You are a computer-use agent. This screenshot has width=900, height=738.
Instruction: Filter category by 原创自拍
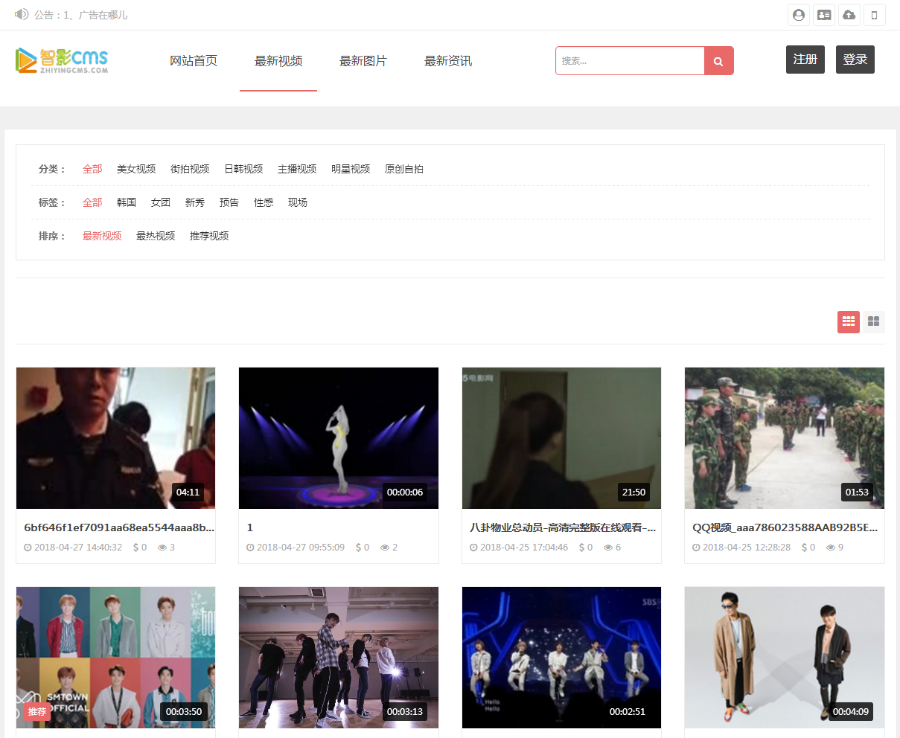(x=404, y=169)
